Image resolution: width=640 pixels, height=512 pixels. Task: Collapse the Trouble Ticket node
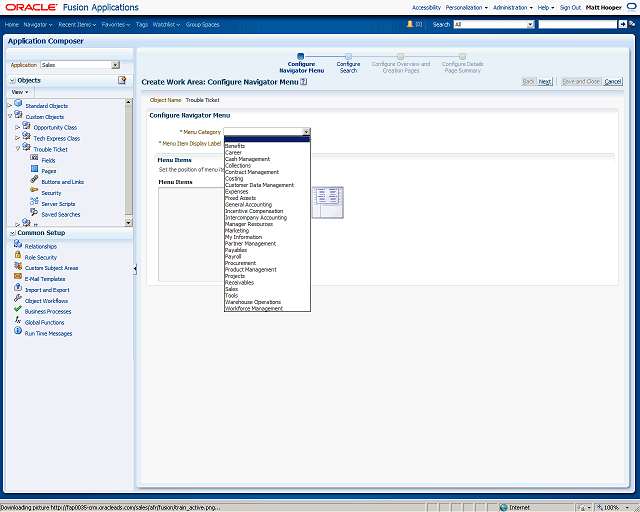[x=18, y=149]
